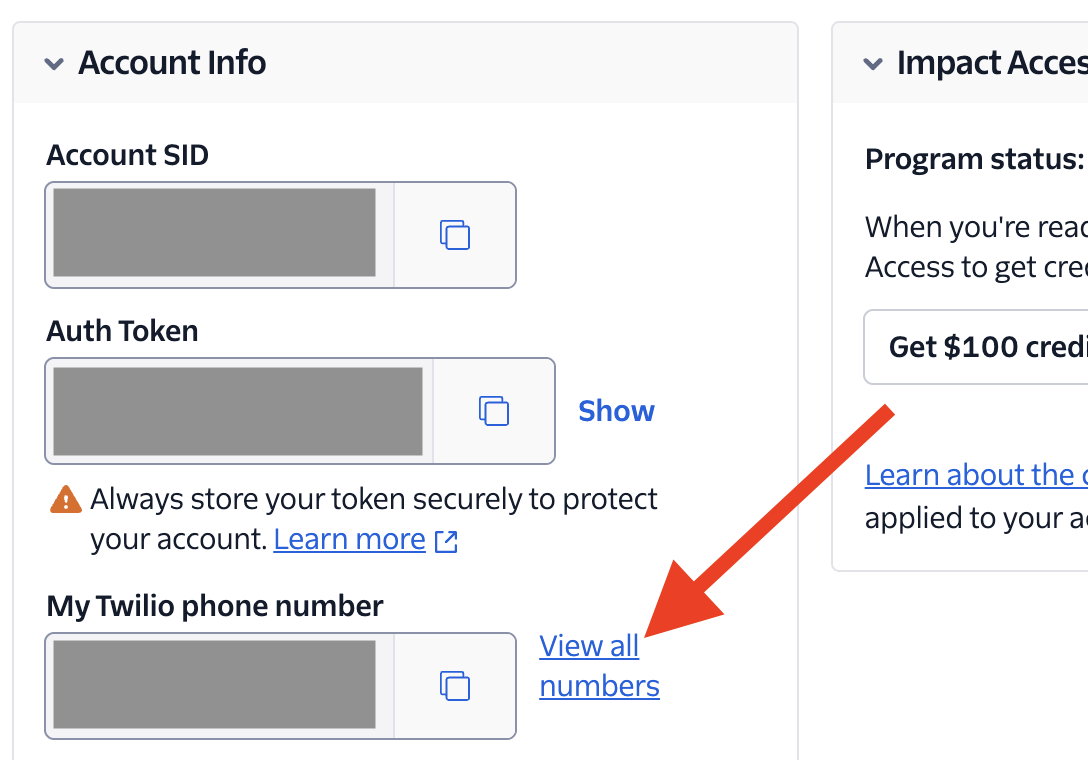Image resolution: width=1088 pixels, height=760 pixels.
Task: Click the Get $100 credit button
Action: 976,346
